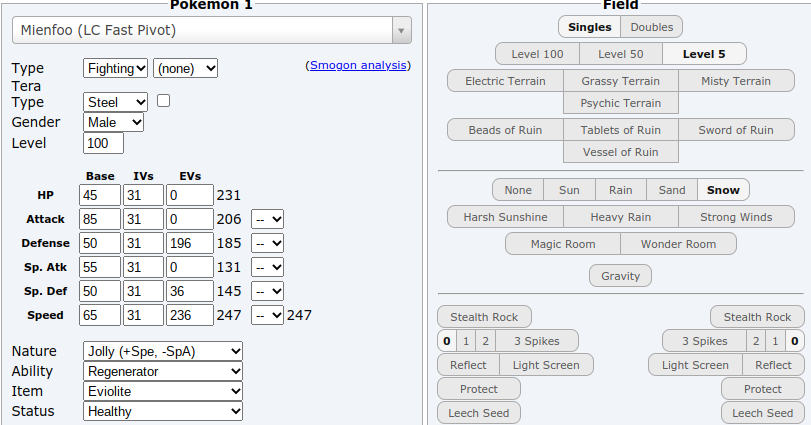This screenshot has height=425, width=811.
Task: Open the Smogon analysis link
Action: click(358, 65)
